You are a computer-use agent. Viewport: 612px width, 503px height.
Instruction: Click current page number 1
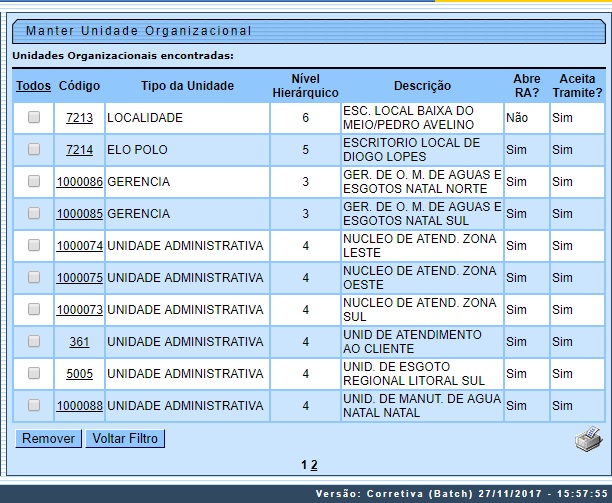pos(304,465)
